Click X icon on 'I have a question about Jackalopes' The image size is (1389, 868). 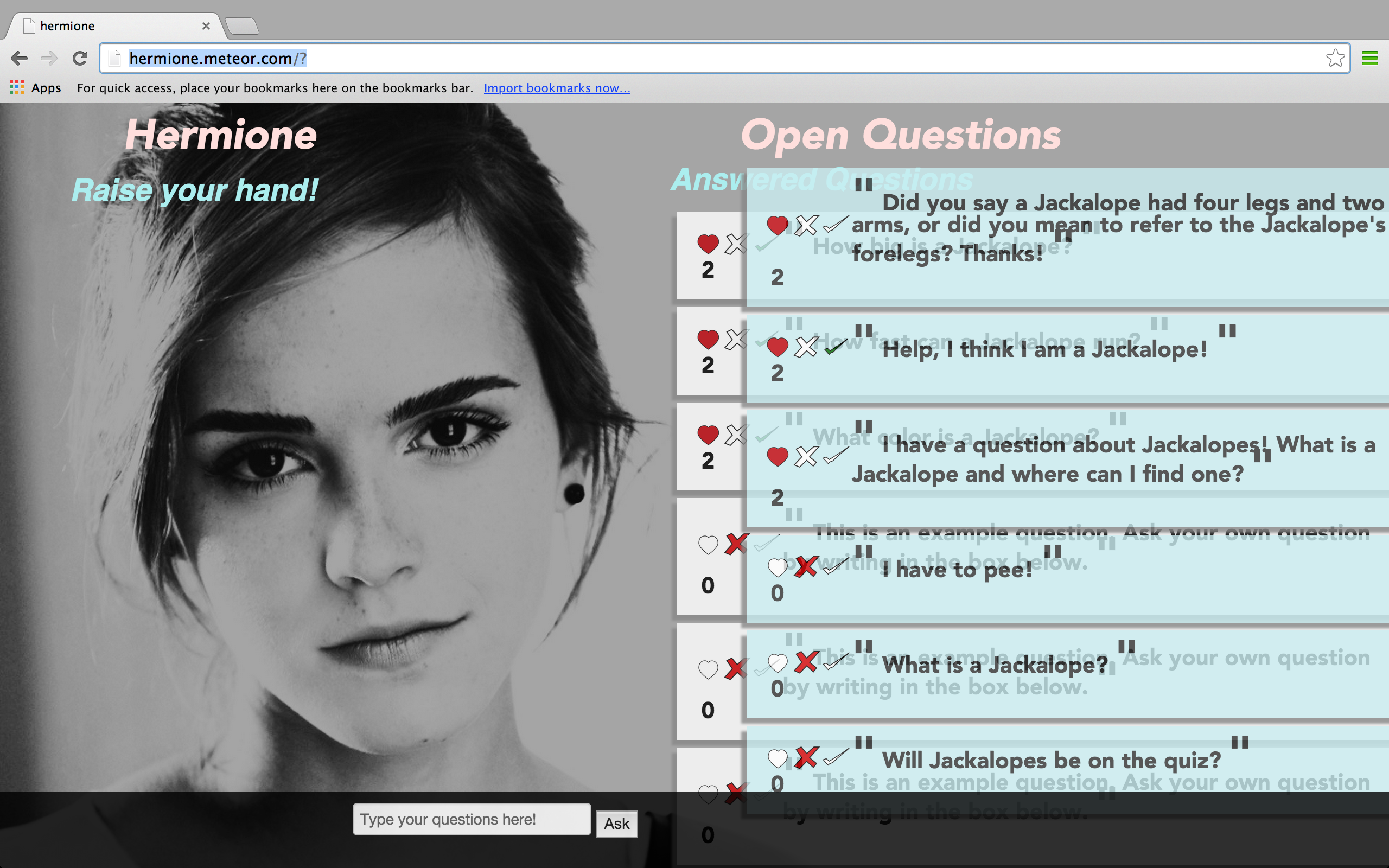806,457
